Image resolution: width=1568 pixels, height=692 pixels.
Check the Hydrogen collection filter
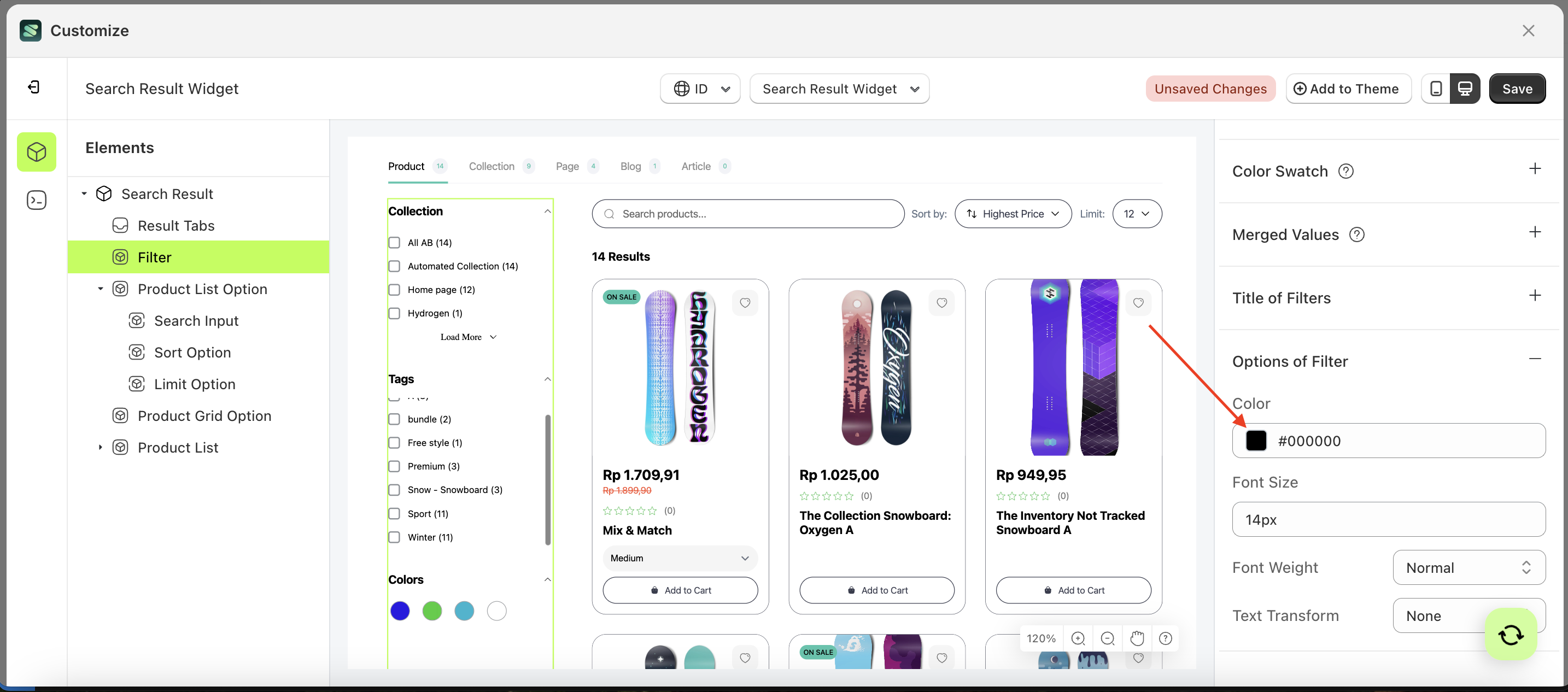point(394,313)
